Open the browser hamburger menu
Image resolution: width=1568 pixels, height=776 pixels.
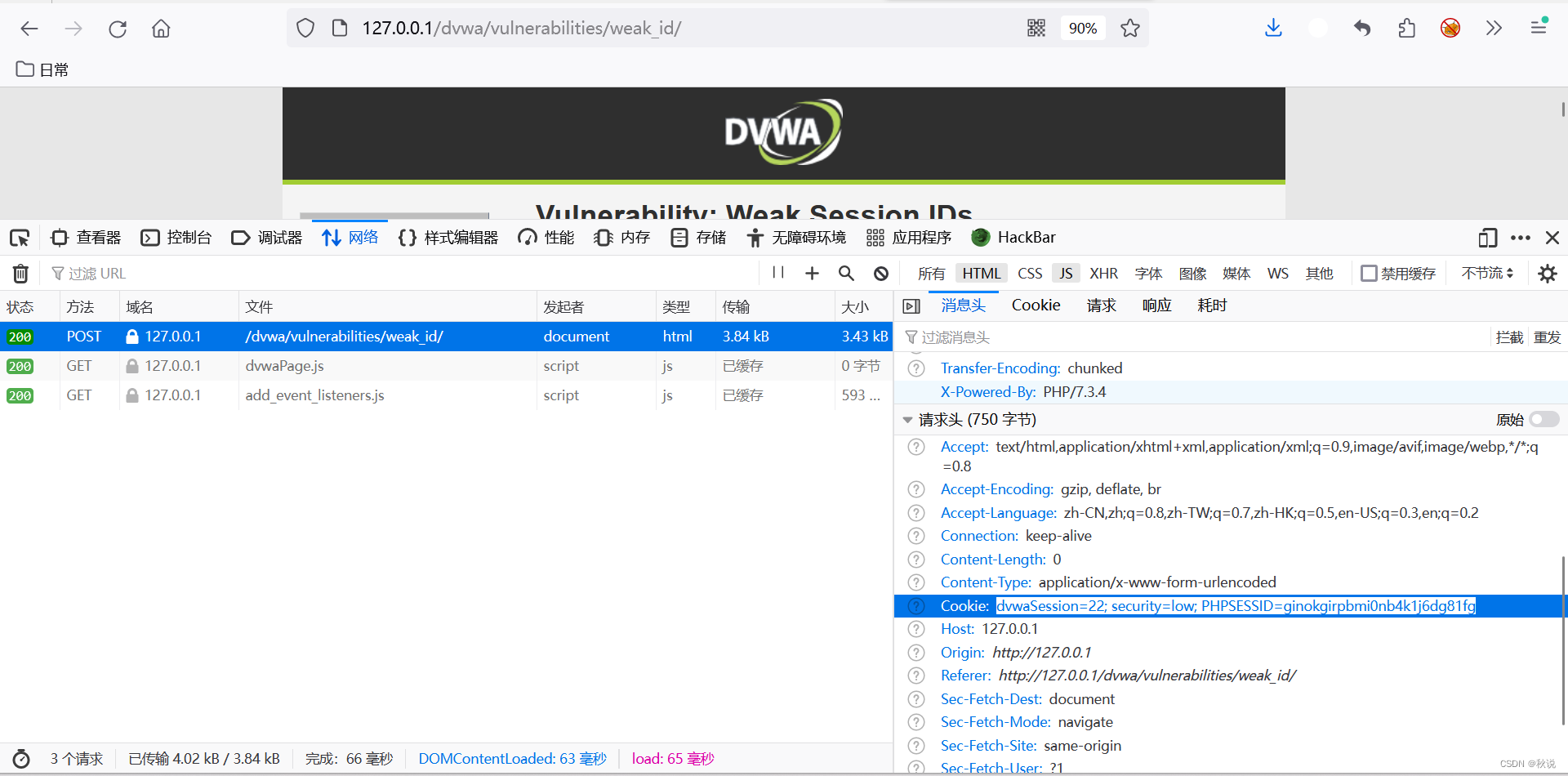[x=1539, y=27]
